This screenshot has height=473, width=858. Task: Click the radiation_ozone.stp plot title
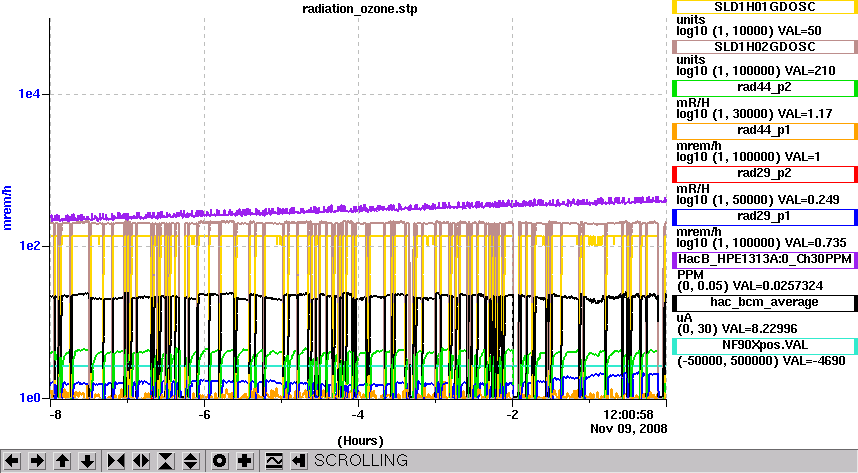360,9
